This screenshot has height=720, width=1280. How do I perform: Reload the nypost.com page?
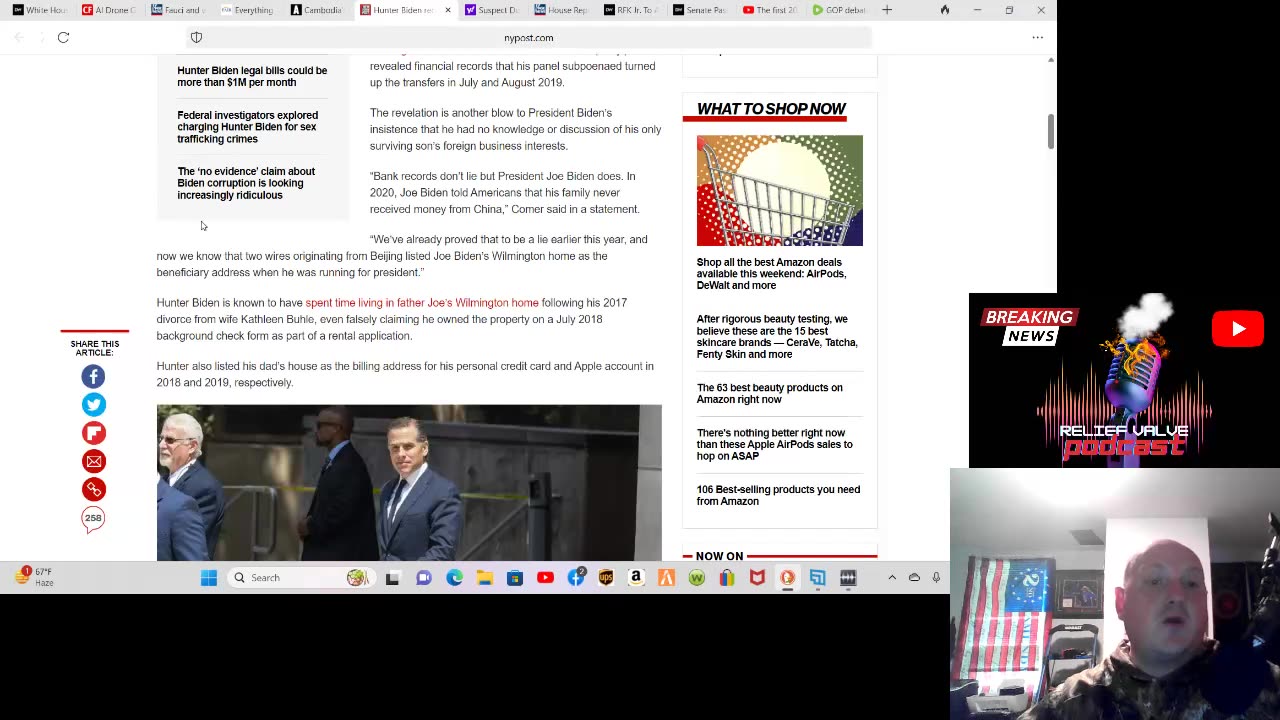coord(63,37)
